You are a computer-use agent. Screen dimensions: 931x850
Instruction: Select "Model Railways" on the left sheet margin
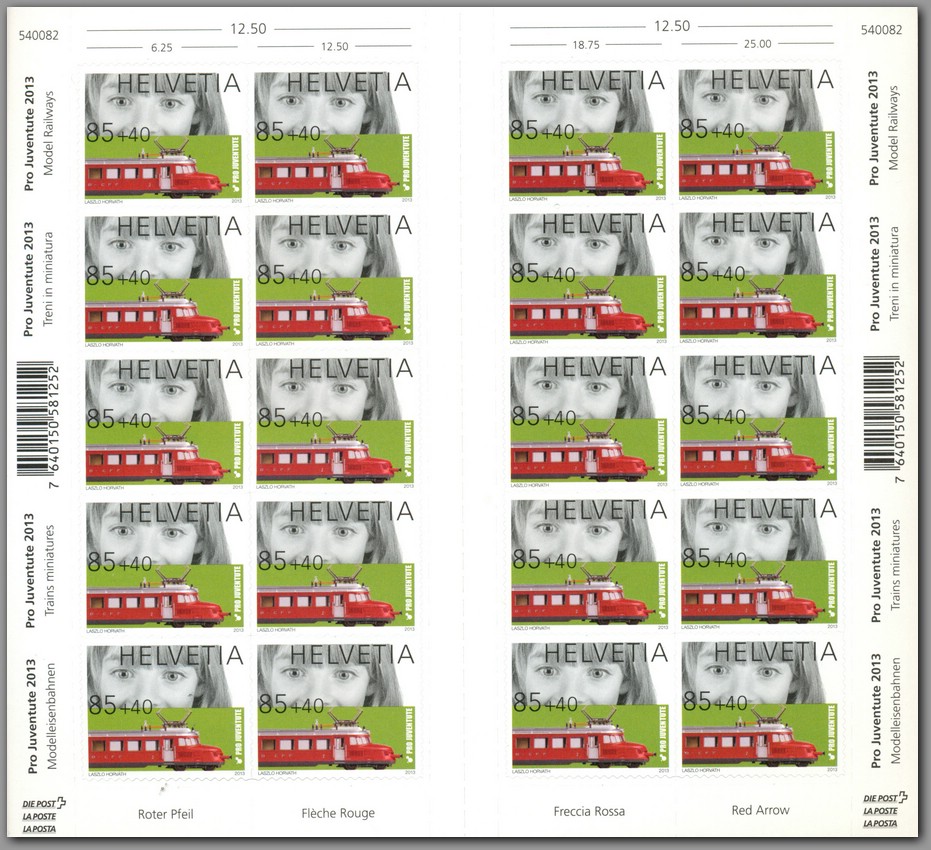pyautogui.click(x=49, y=133)
